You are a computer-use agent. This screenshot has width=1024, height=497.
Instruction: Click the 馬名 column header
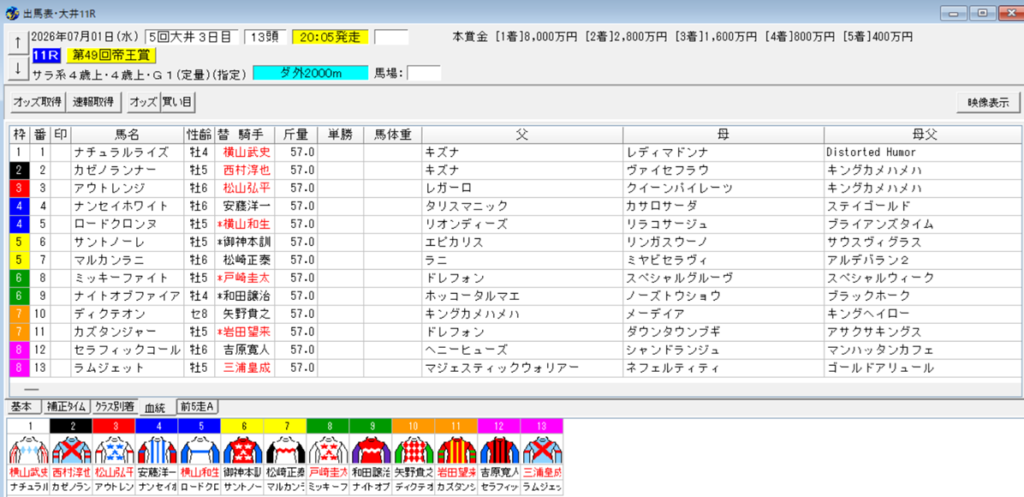click(127, 135)
